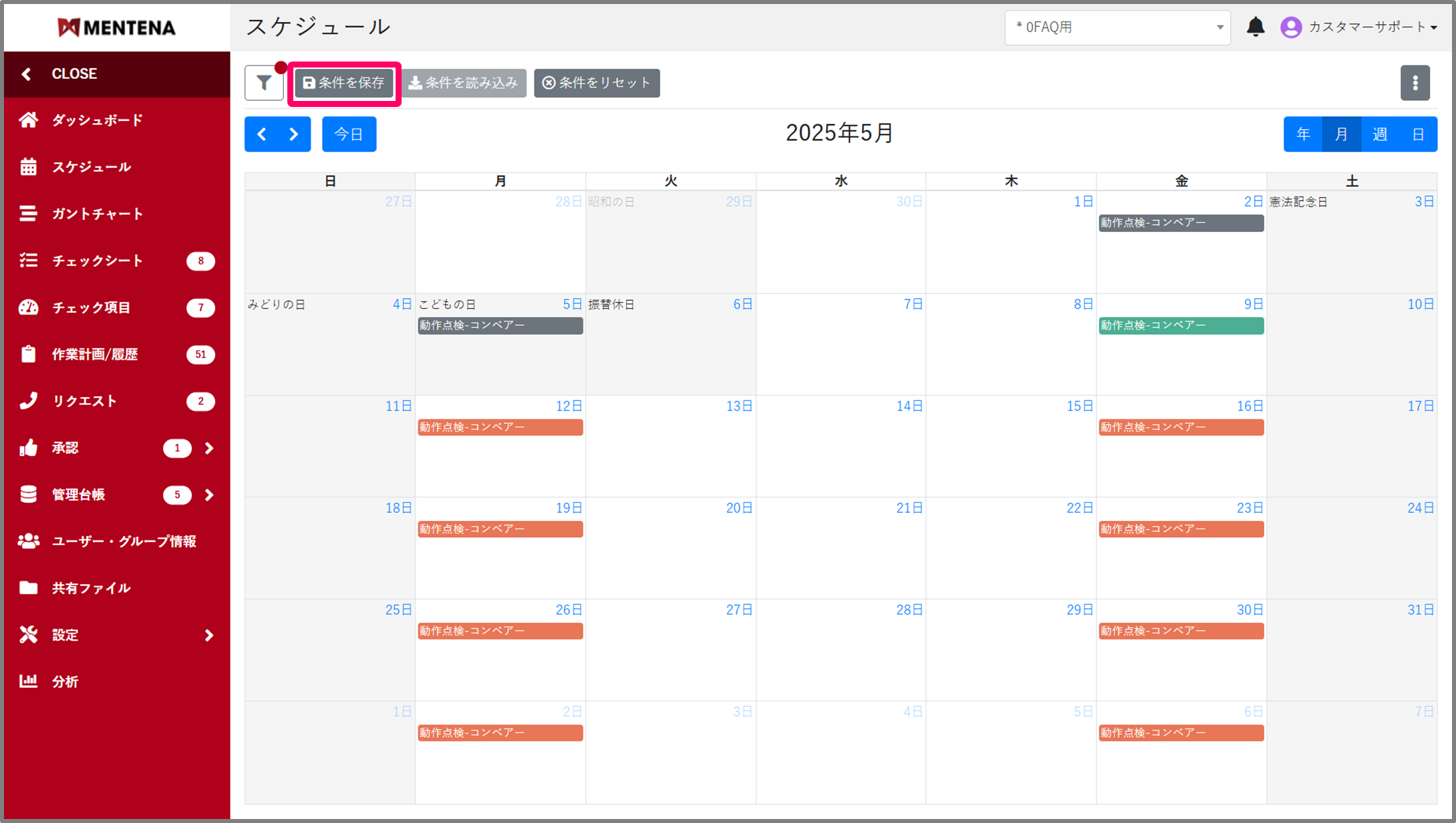The height and width of the screenshot is (823, 1456).
Task: Click the 今日 button
Action: click(x=349, y=134)
